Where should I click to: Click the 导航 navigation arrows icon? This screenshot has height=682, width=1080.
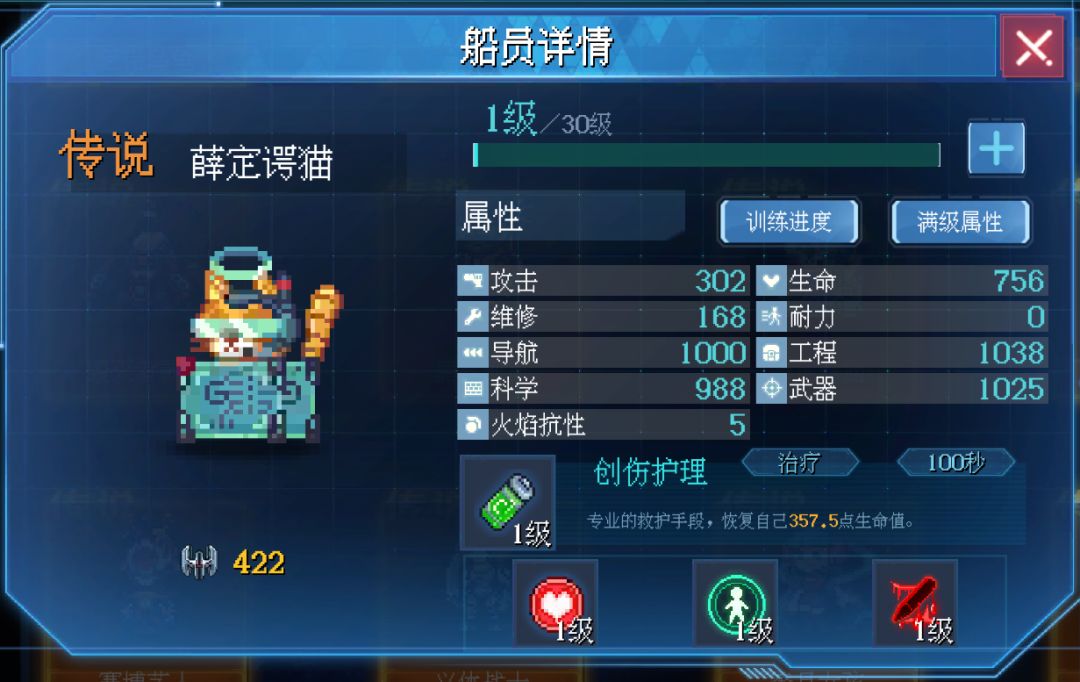coord(472,353)
